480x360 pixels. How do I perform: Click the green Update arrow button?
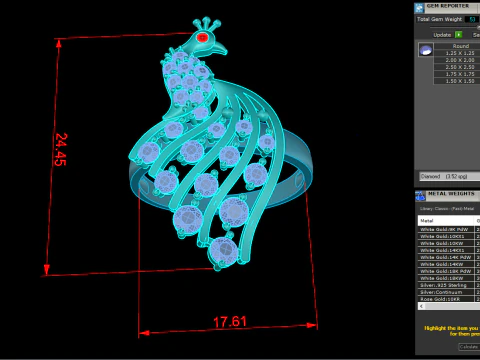(459, 35)
